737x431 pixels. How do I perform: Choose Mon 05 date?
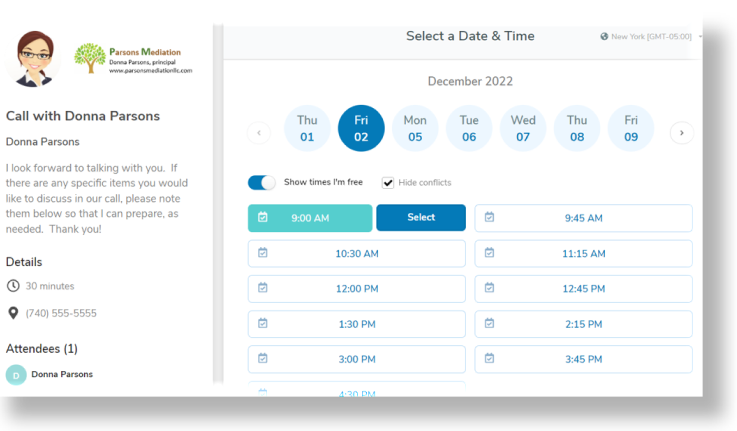415,129
